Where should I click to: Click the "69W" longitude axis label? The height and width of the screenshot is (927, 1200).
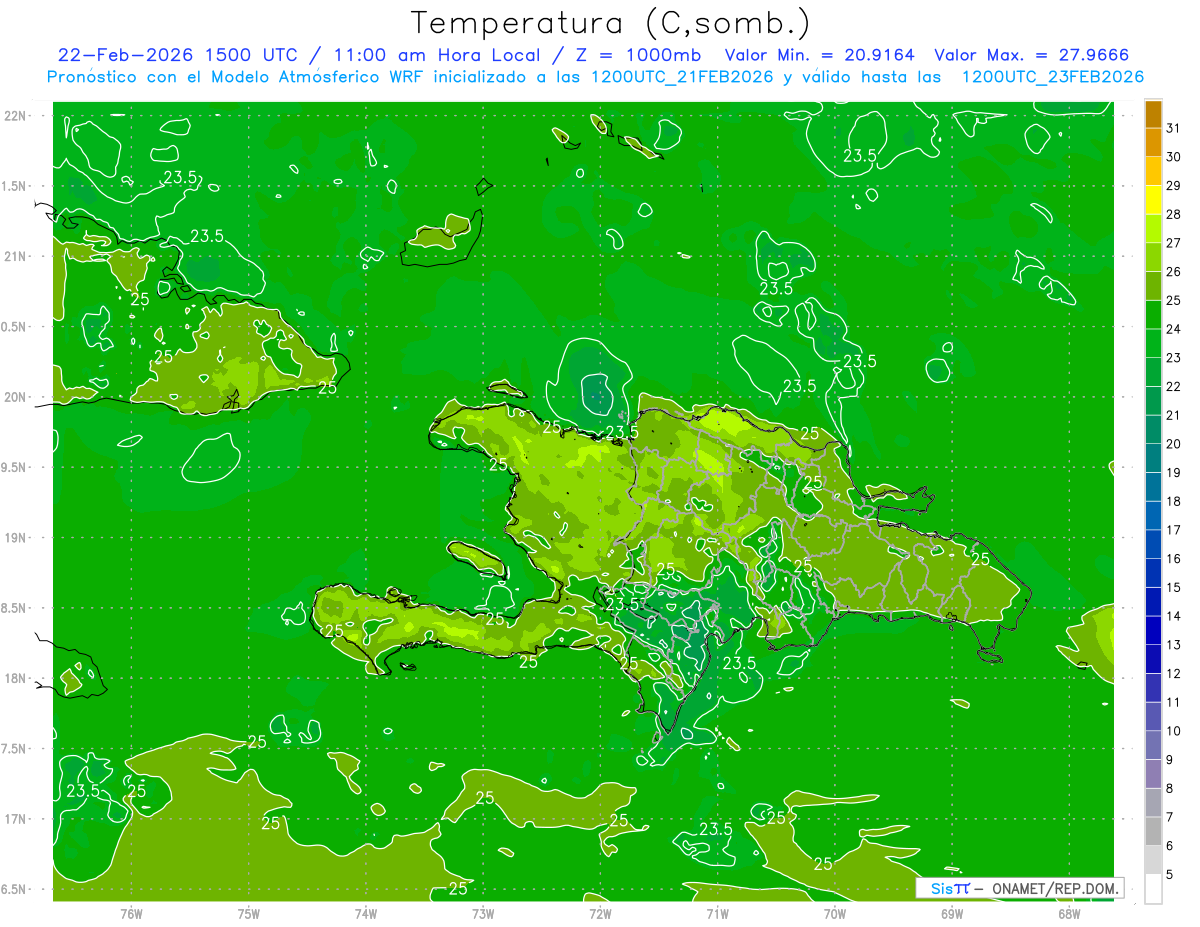[x=951, y=913]
